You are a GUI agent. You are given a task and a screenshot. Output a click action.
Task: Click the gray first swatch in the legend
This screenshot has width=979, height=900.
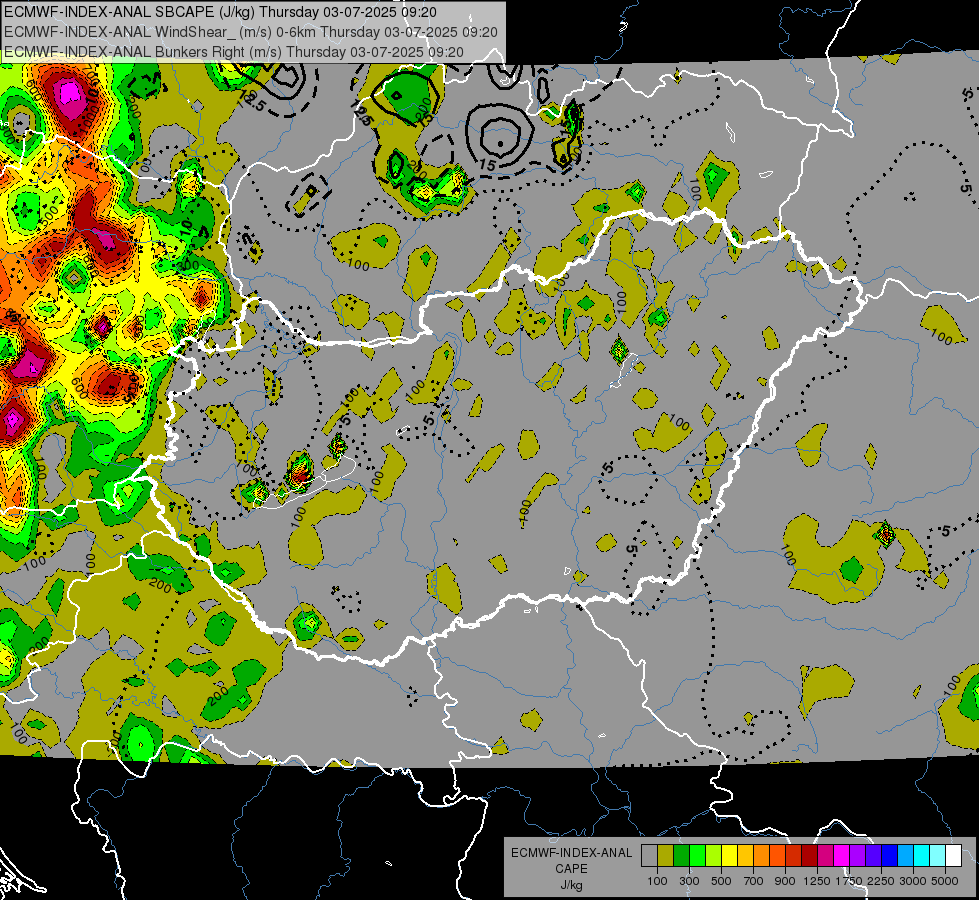(649, 855)
